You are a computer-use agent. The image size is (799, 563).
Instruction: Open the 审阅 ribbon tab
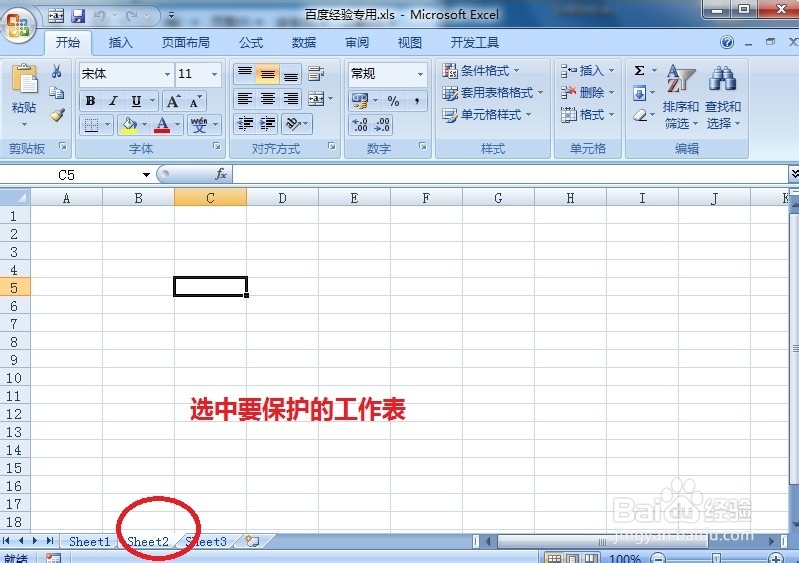click(x=357, y=43)
